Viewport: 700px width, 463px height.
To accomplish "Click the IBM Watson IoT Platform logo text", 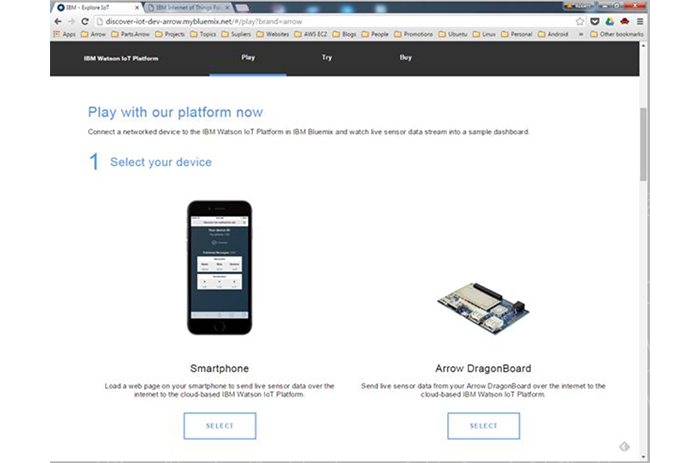I will pos(121,58).
